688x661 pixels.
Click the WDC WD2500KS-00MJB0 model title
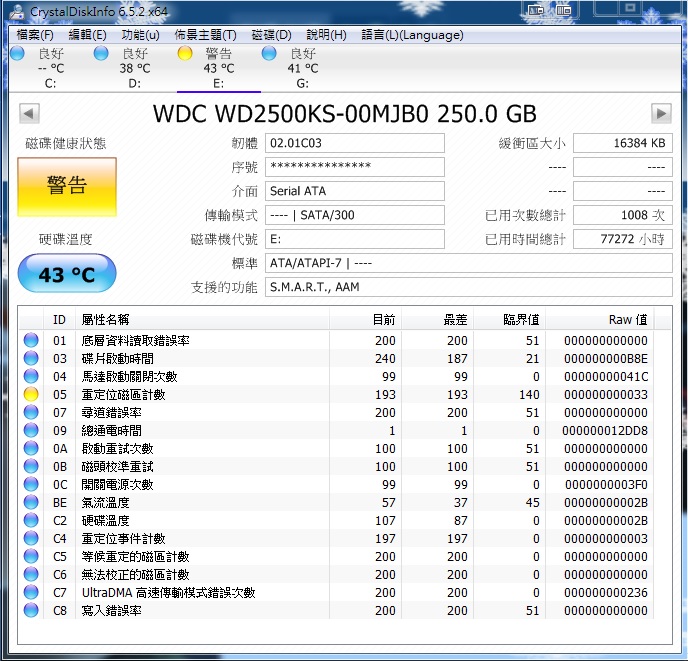(x=344, y=114)
